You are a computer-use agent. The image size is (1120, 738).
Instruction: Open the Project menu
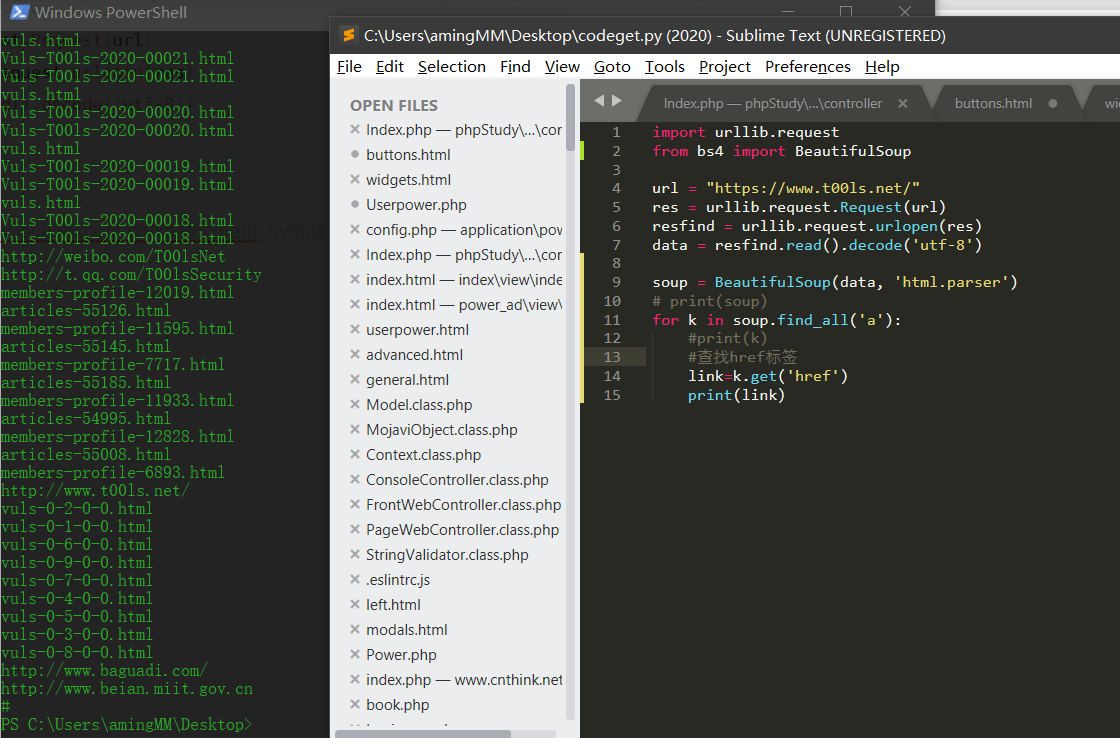coord(724,66)
